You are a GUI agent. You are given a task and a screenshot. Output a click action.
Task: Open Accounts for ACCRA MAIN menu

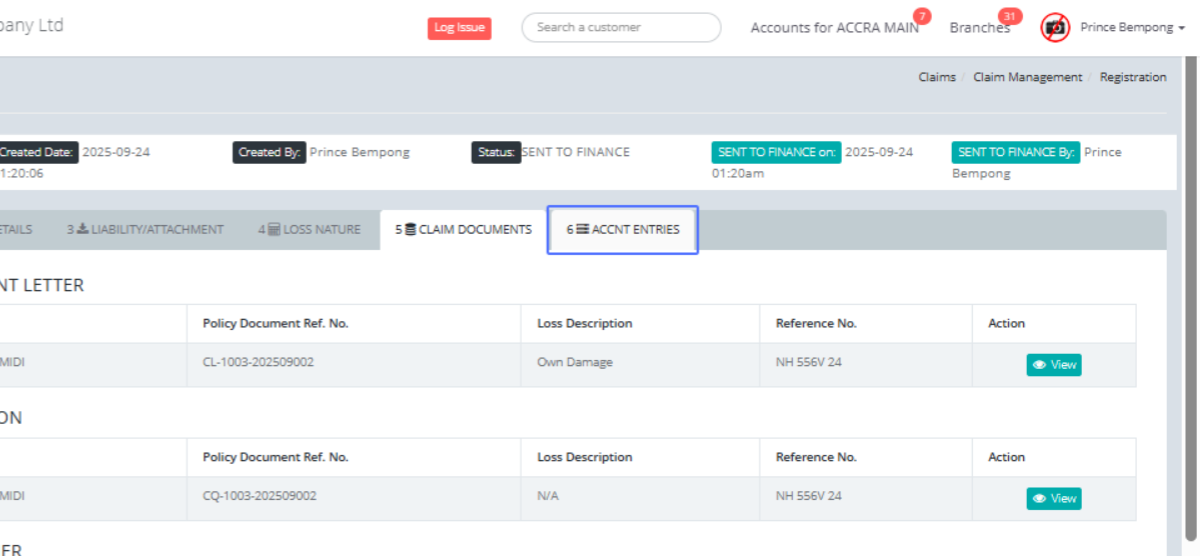pos(834,28)
